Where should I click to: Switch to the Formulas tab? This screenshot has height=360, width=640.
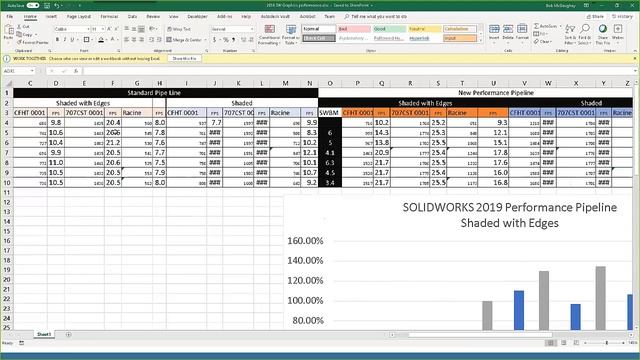[109, 16]
